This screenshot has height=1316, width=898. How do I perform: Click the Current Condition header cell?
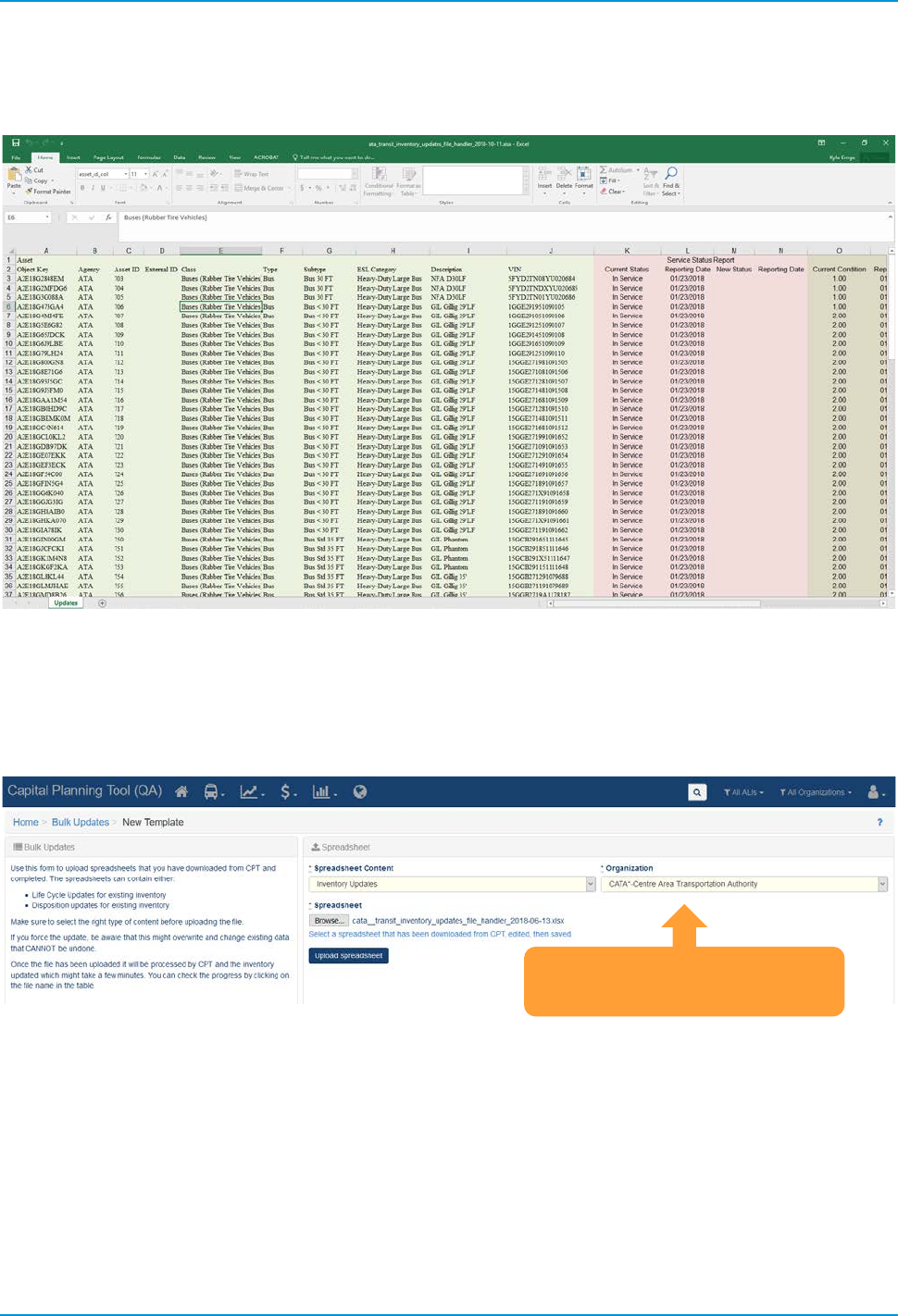[x=839, y=269]
